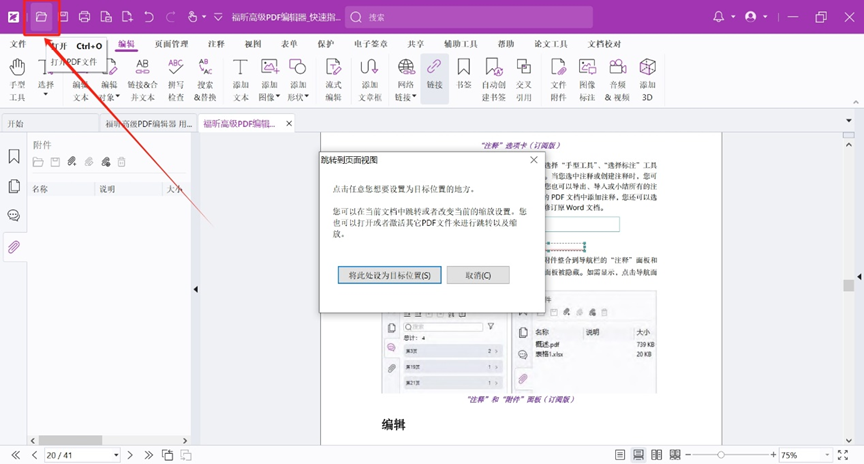Open Search & Replace (搜索&替换)
The height and width of the screenshot is (464, 864).
(x=205, y=80)
